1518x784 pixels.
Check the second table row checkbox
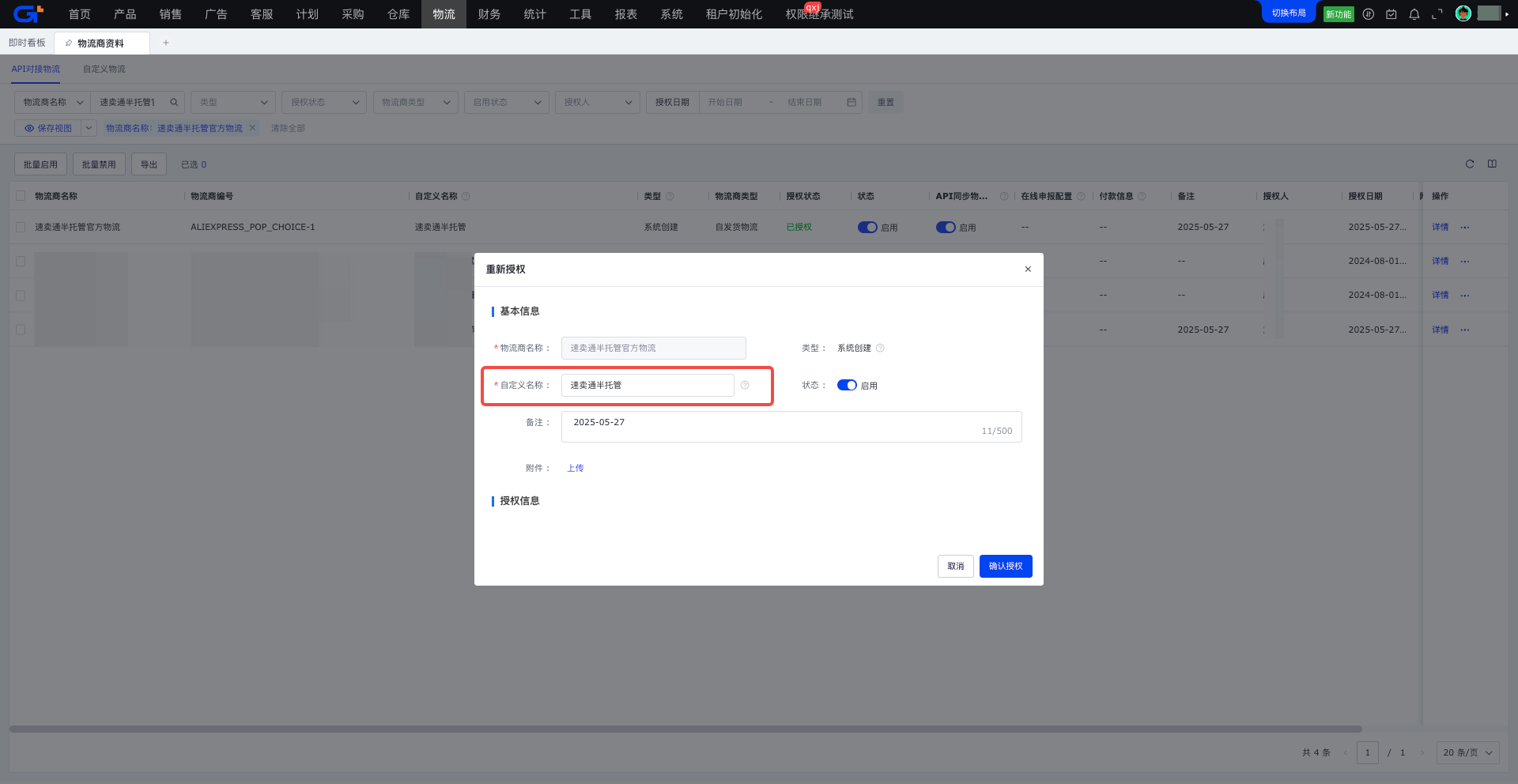21,261
